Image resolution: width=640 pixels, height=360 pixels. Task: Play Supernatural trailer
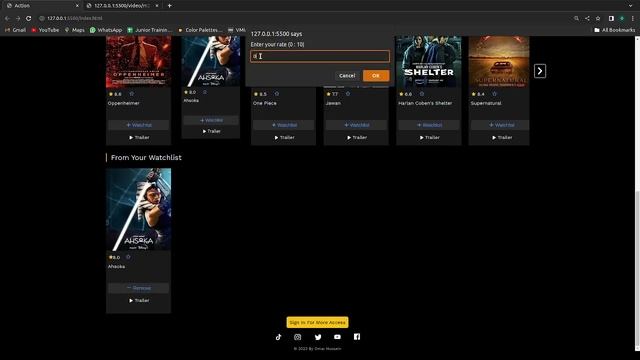pyautogui.click(x=502, y=138)
